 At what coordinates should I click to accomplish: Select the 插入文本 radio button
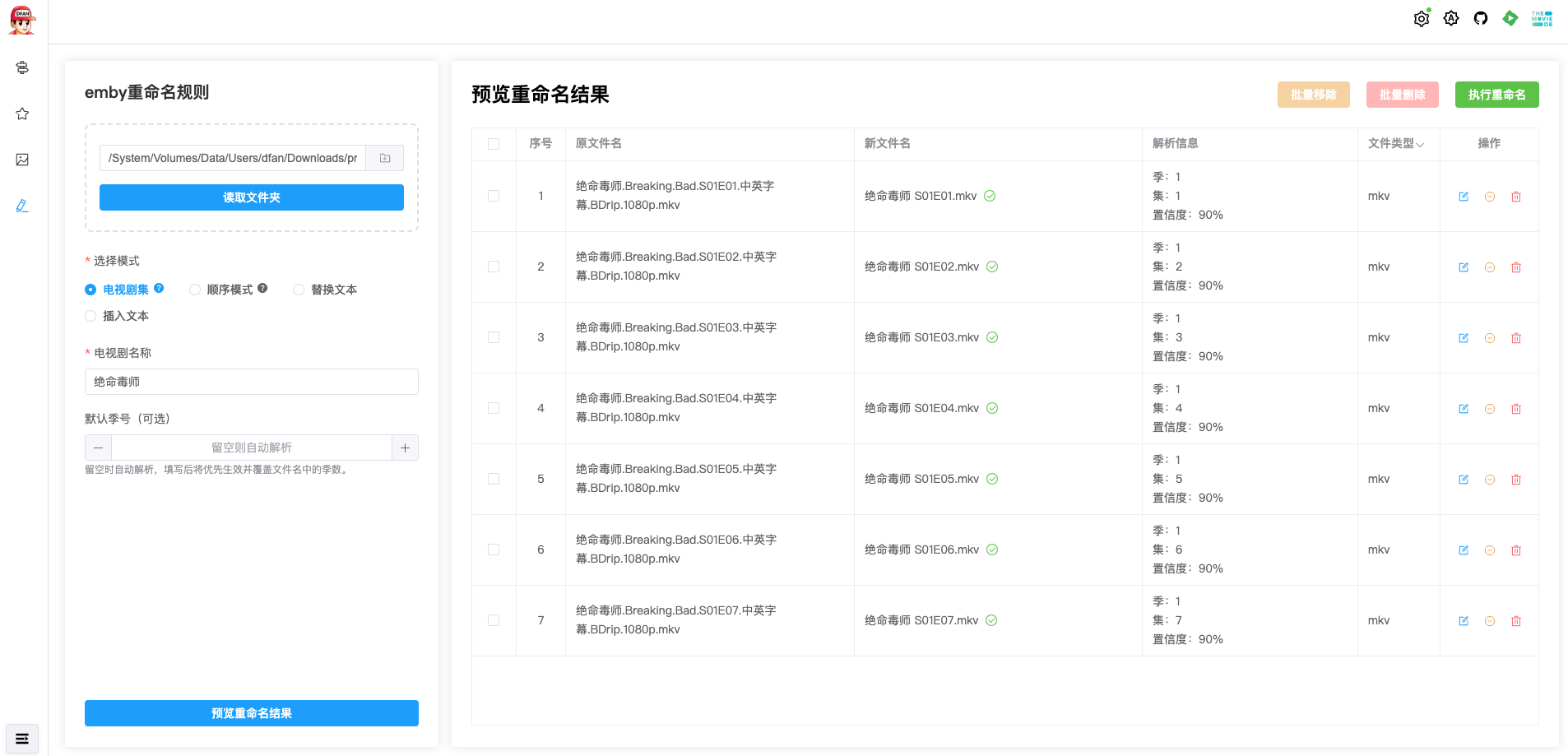point(90,316)
